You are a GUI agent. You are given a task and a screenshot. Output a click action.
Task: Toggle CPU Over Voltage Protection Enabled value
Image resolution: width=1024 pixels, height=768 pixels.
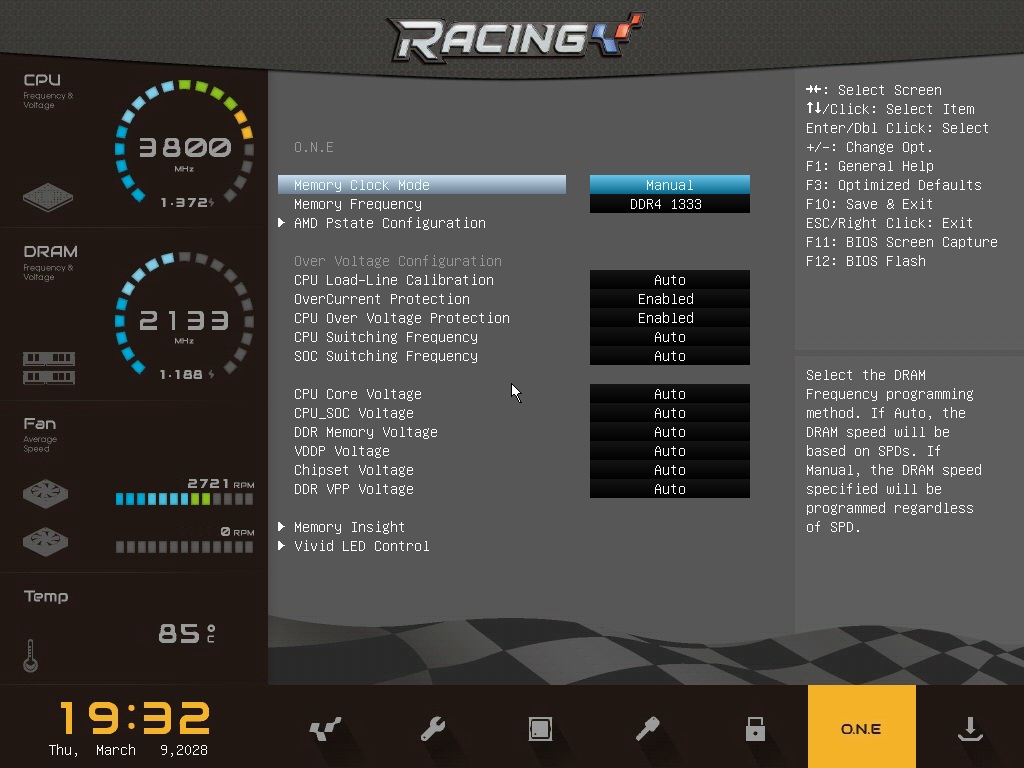tap(669, 318)
